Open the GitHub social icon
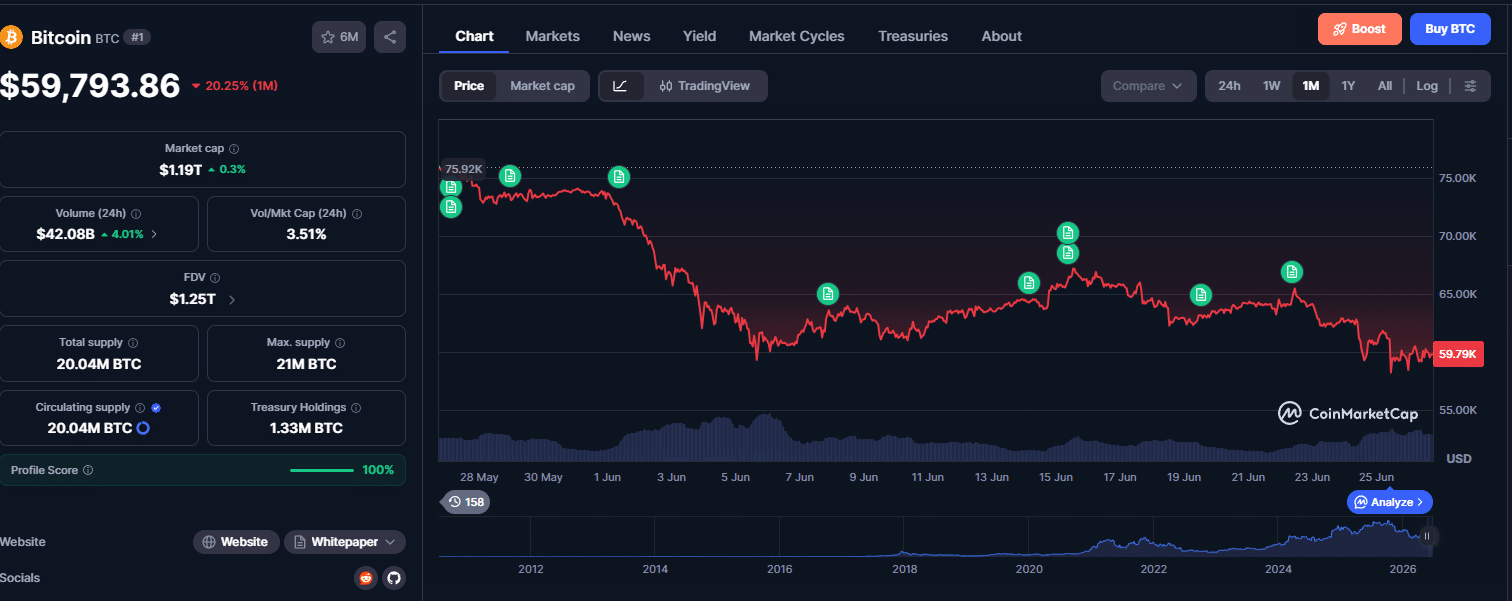The height and width of the screenshot is (601, 1512). pyautogui.click(x=394, y=578)
